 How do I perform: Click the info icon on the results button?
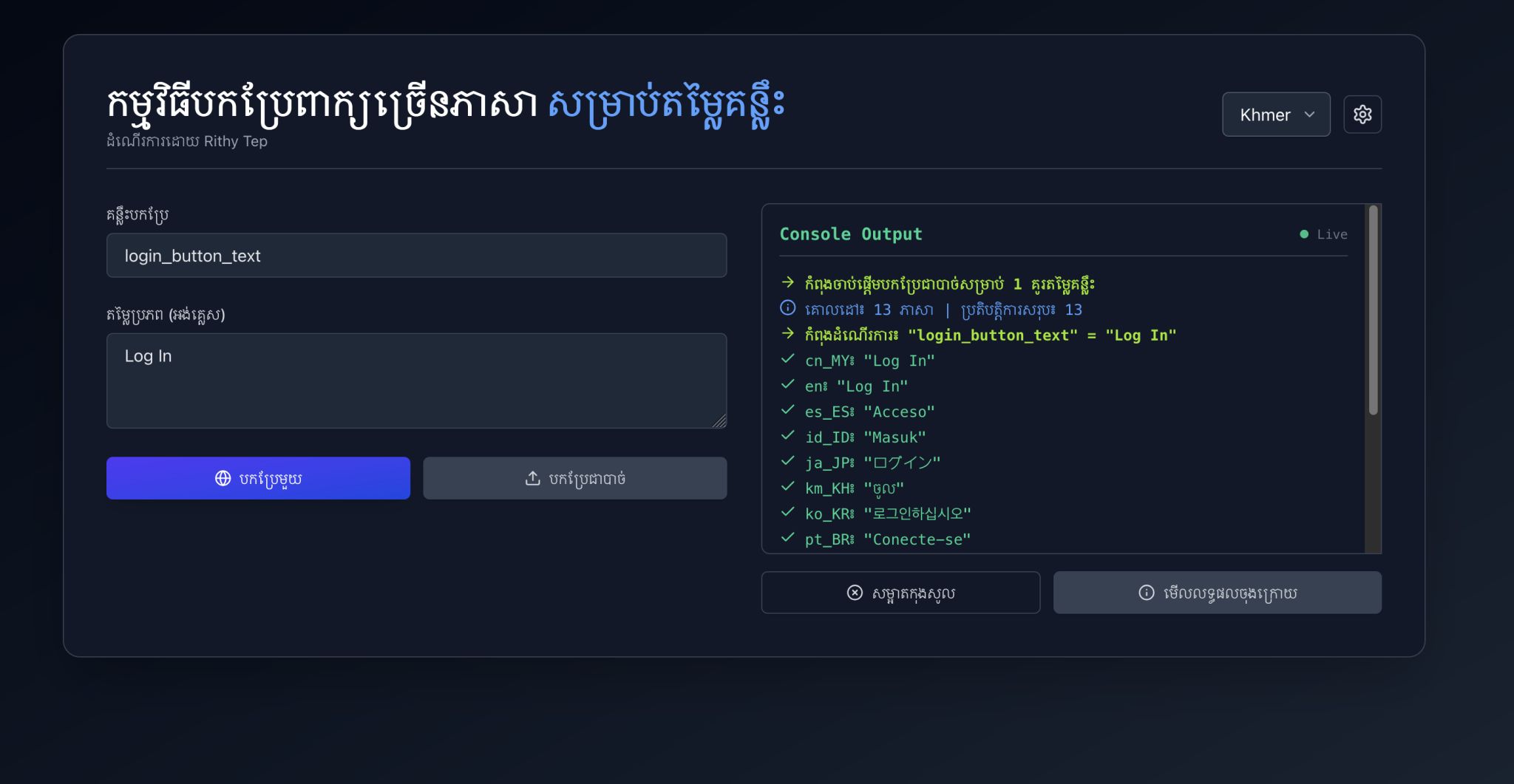(x=1146, y=592)
